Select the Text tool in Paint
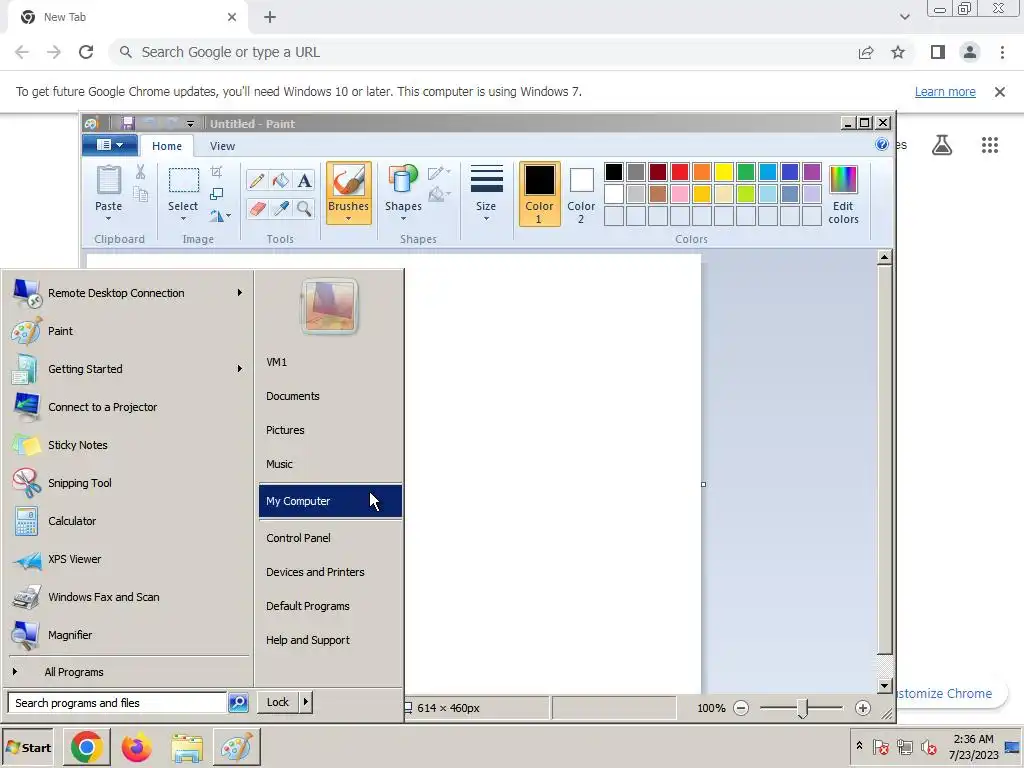Screen dimensions: 1024x768 [304, 180]
